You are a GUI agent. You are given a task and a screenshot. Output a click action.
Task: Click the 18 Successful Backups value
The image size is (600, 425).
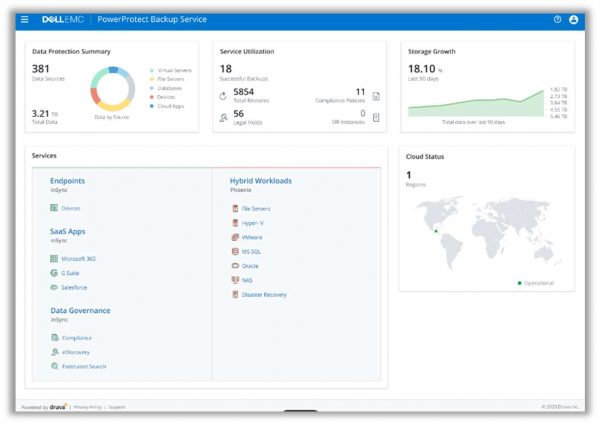coord(226,69)
